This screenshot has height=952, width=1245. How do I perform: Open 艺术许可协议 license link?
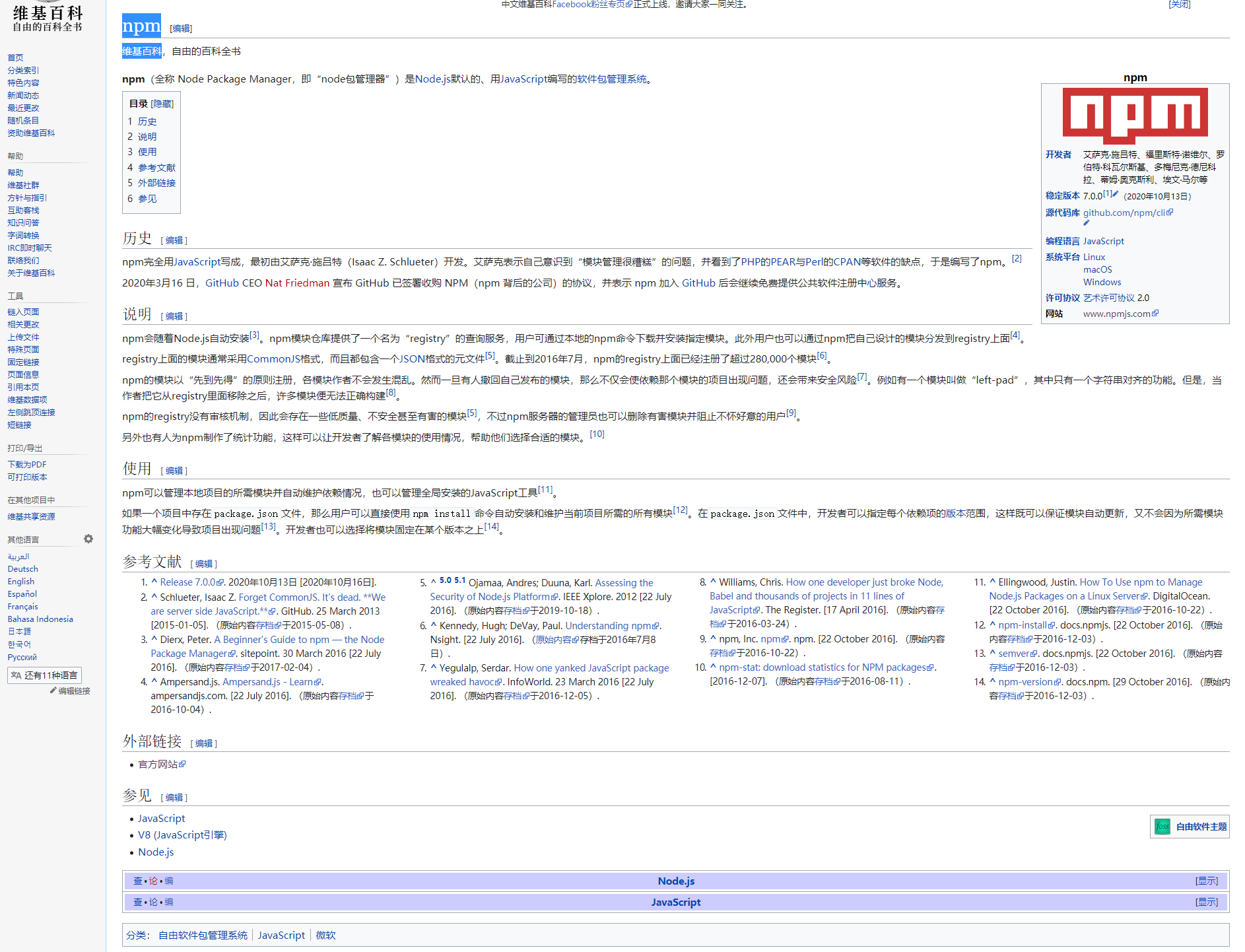coord(1109,298)
